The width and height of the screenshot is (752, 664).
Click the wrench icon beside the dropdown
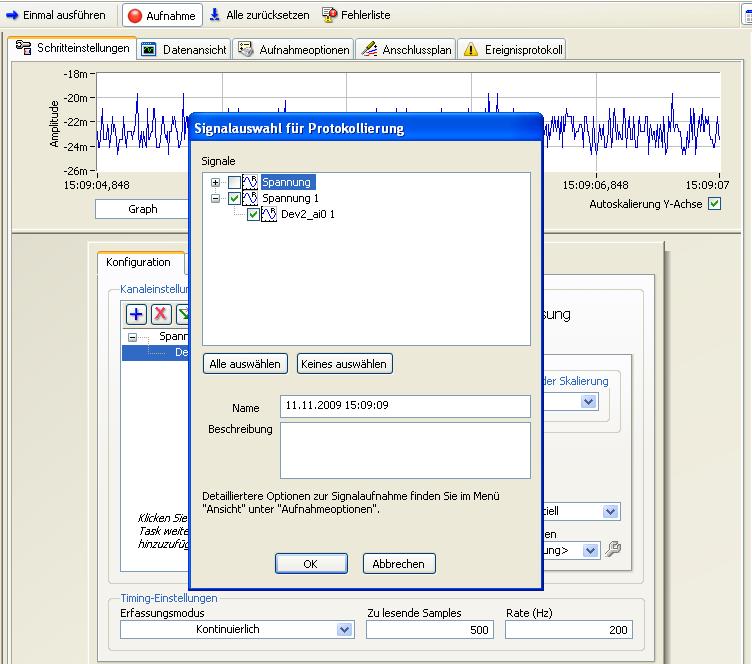click(614, 549)
